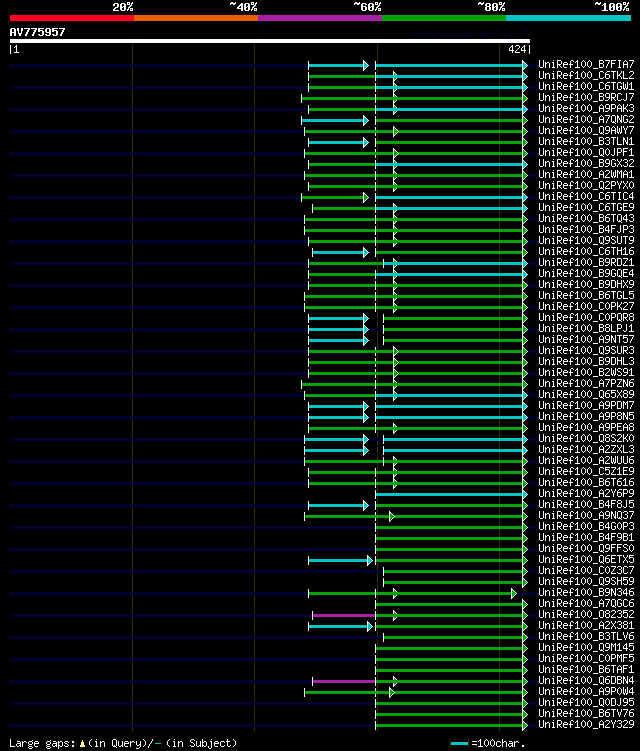Click UniRef100_B9GX32 label
Viewport: 640px width, 751px height.
coord(586,163)
